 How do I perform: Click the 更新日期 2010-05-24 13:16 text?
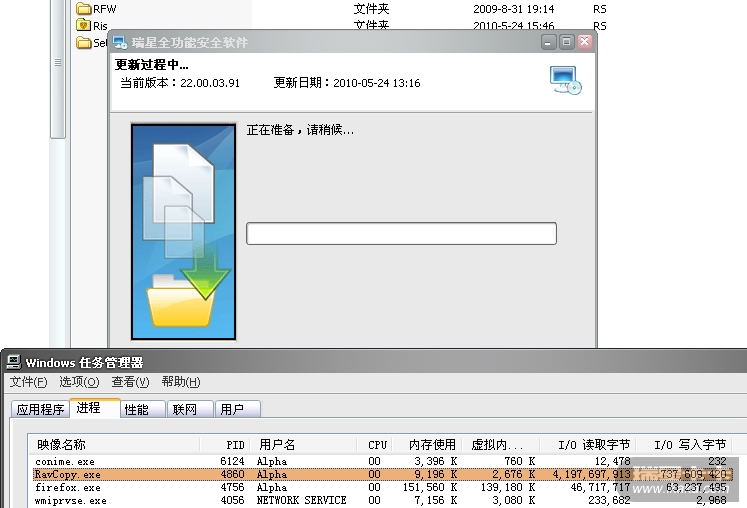347,83
